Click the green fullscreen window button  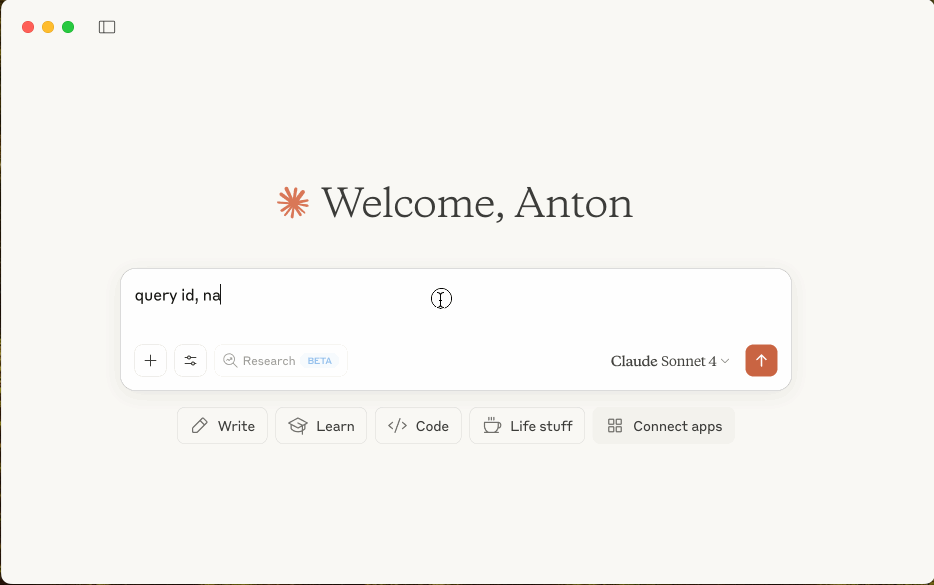coord(68,27)
